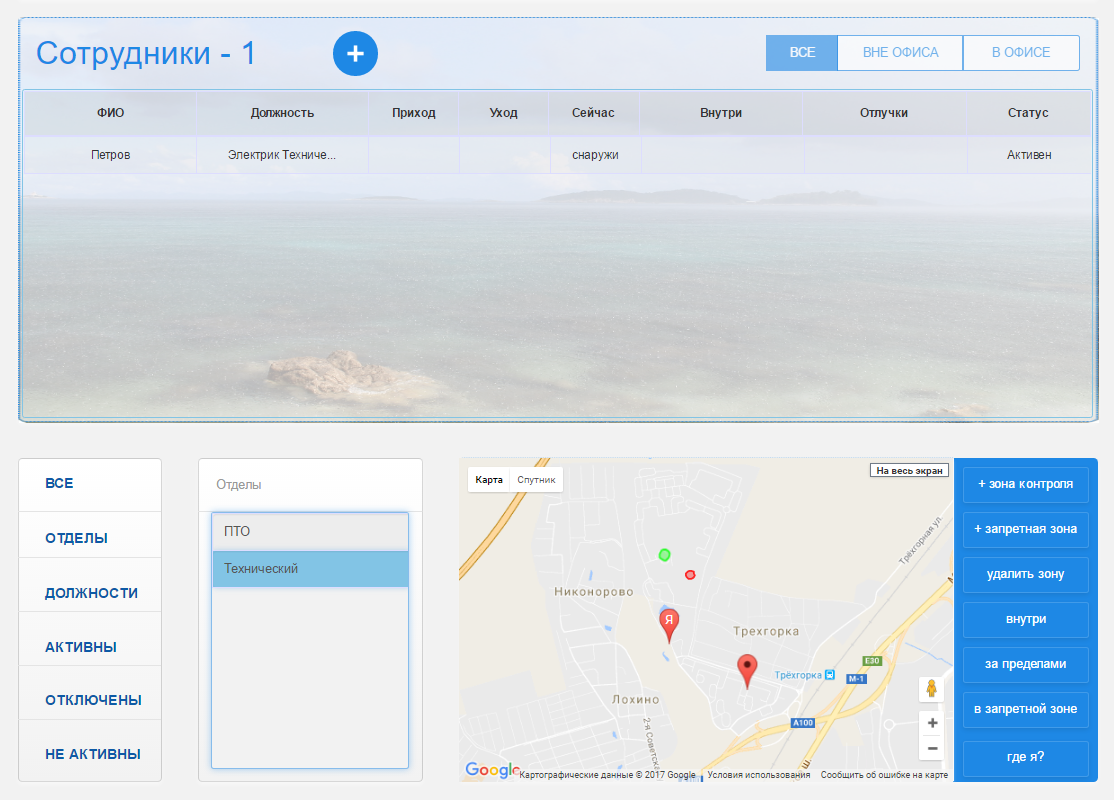Click the снаружи status cell
The image size is (1114, 800).
pyautogui.click(x=595, y=155)
